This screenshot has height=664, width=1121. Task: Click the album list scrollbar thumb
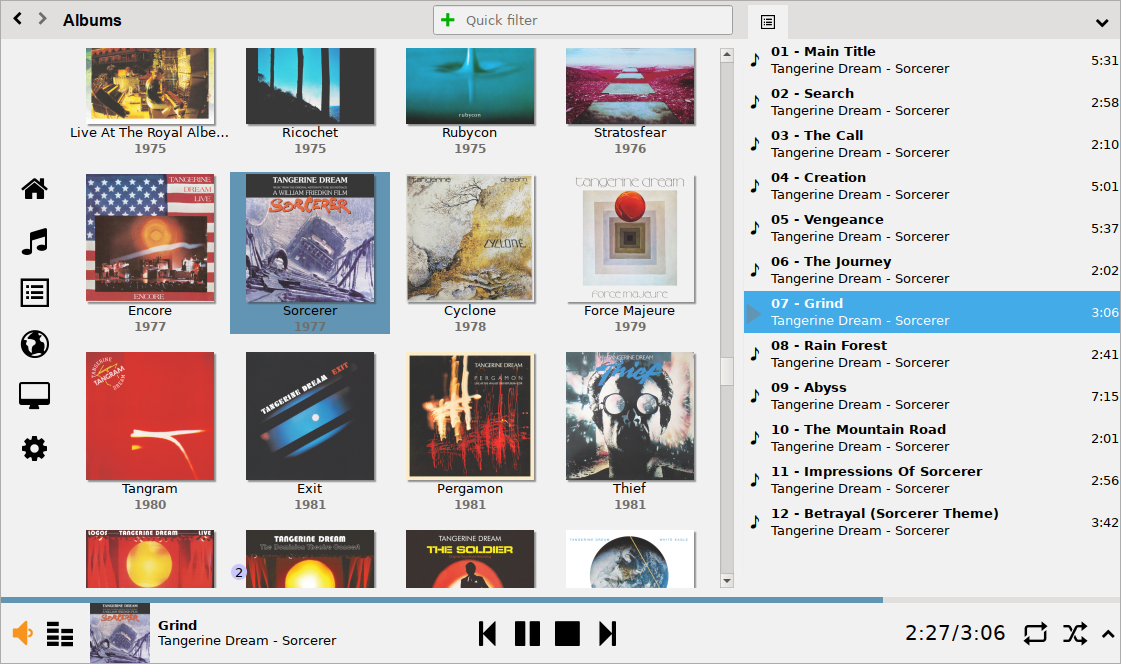click(x=727, y=370)
